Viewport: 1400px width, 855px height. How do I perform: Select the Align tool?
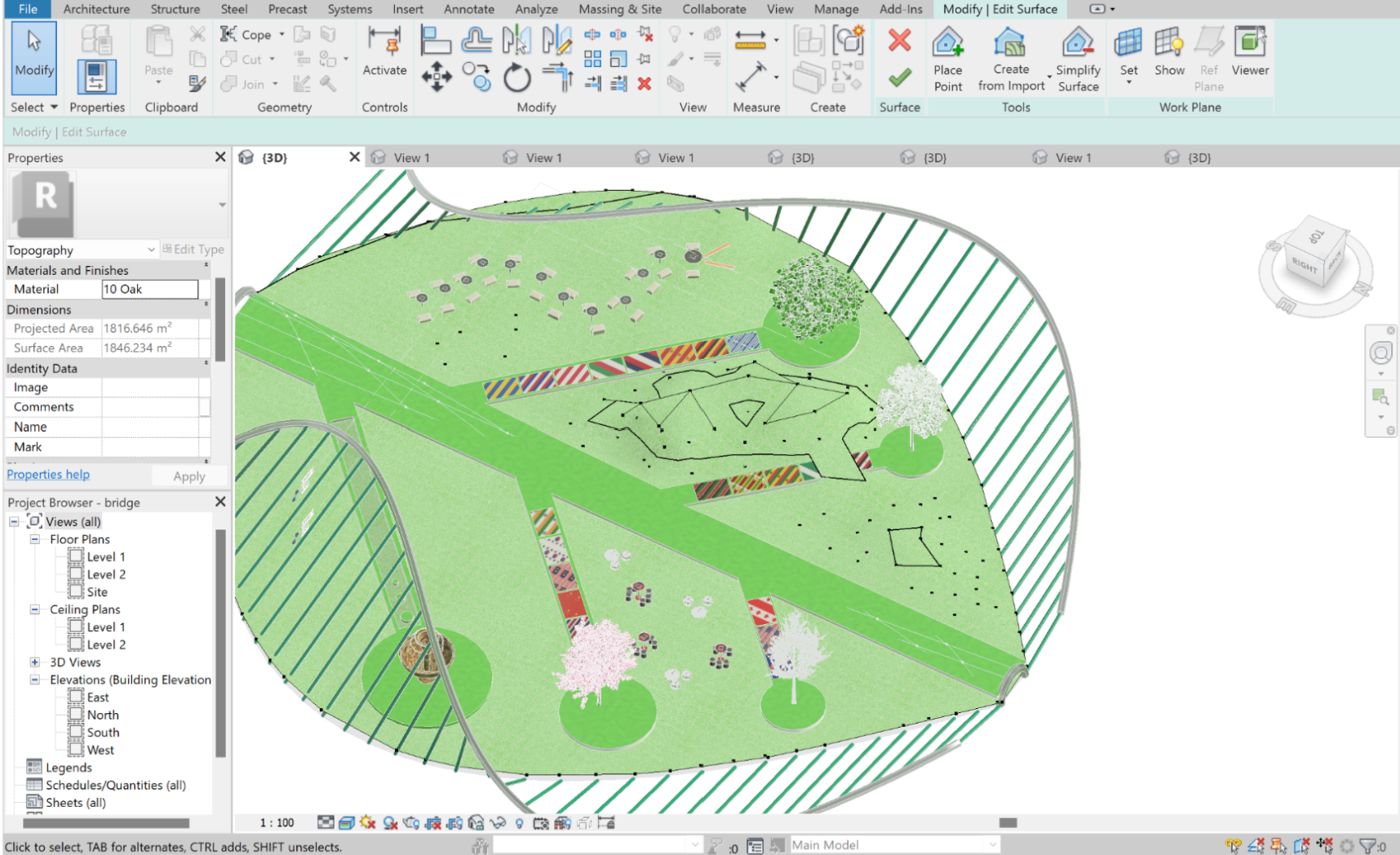pyautogui.click(x=436, y=39)
